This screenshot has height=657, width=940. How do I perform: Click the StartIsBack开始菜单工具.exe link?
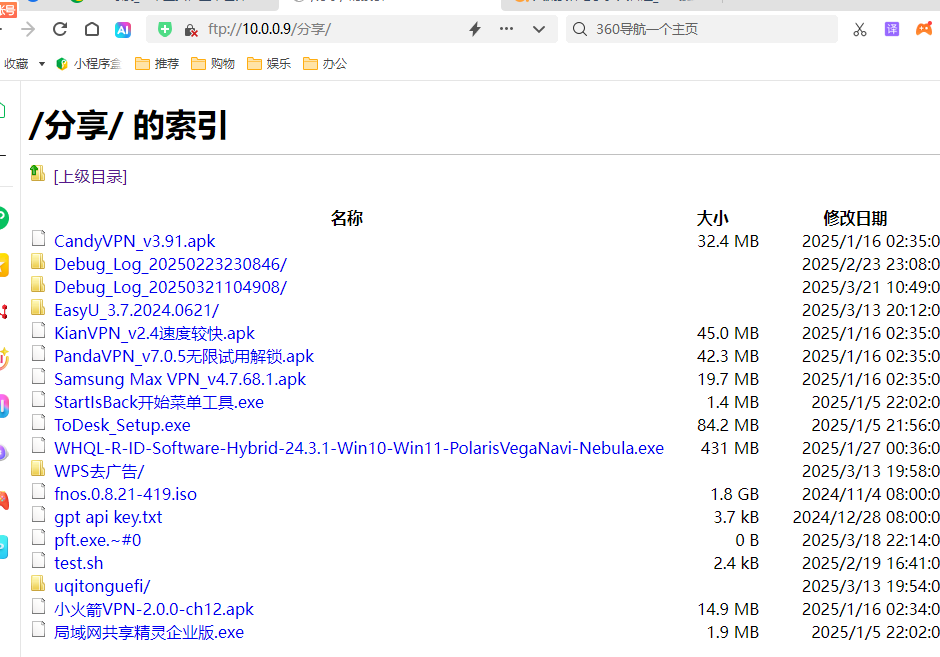pos(159,402)
